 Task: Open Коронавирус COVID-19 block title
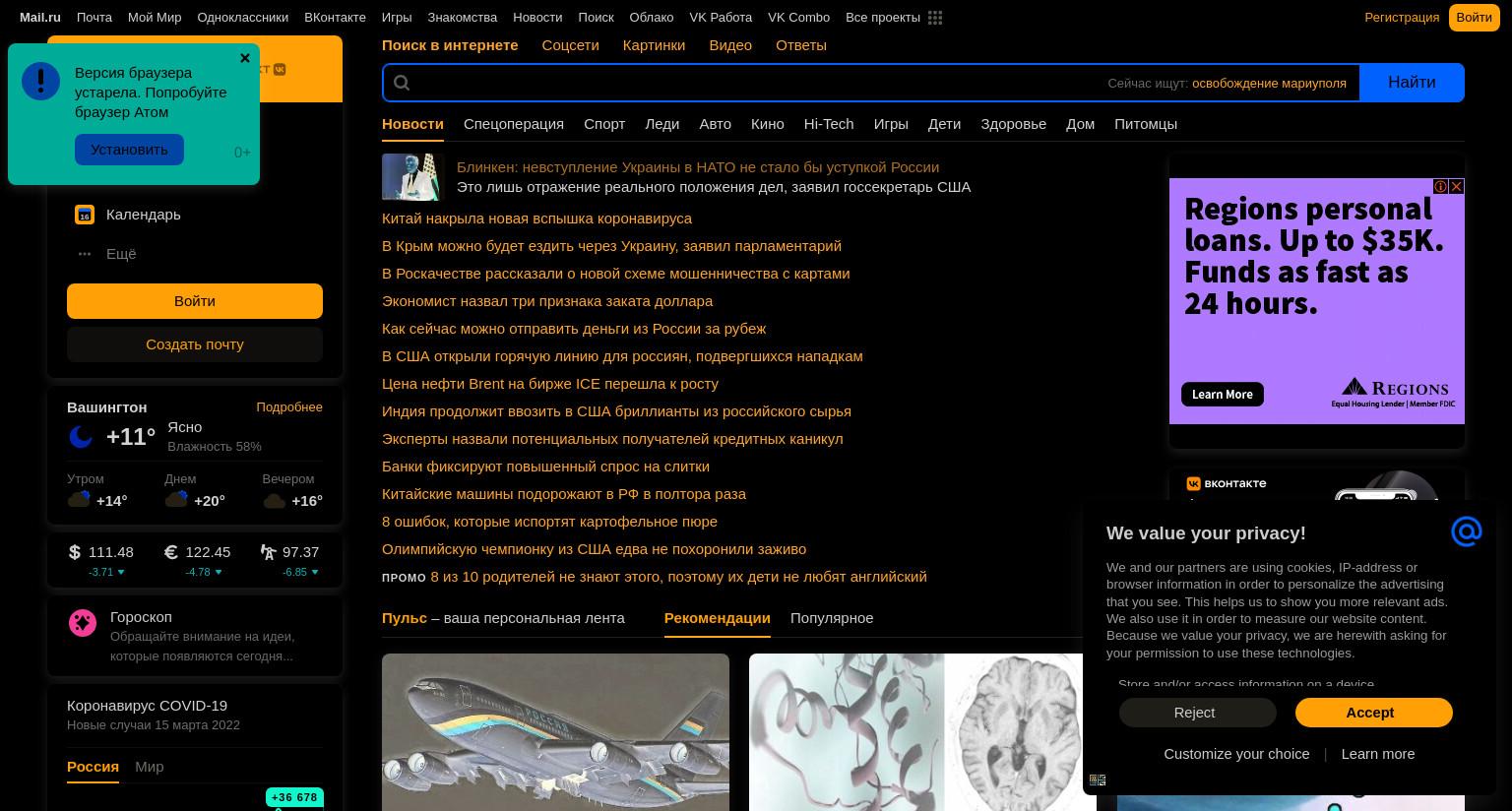pos(147,706)
